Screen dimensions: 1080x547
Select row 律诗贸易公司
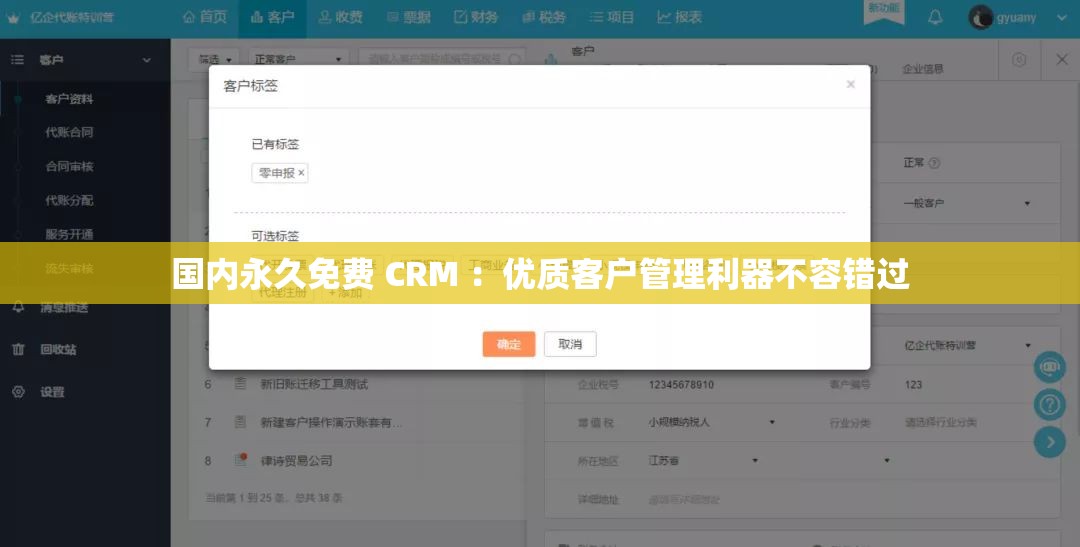pos(296,460)
